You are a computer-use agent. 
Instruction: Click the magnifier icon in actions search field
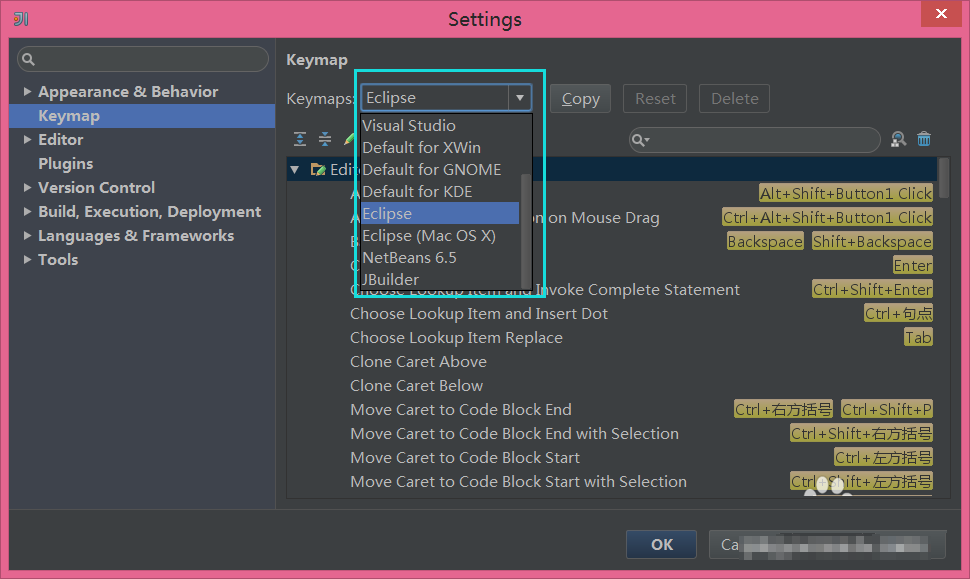pos(640,140)
